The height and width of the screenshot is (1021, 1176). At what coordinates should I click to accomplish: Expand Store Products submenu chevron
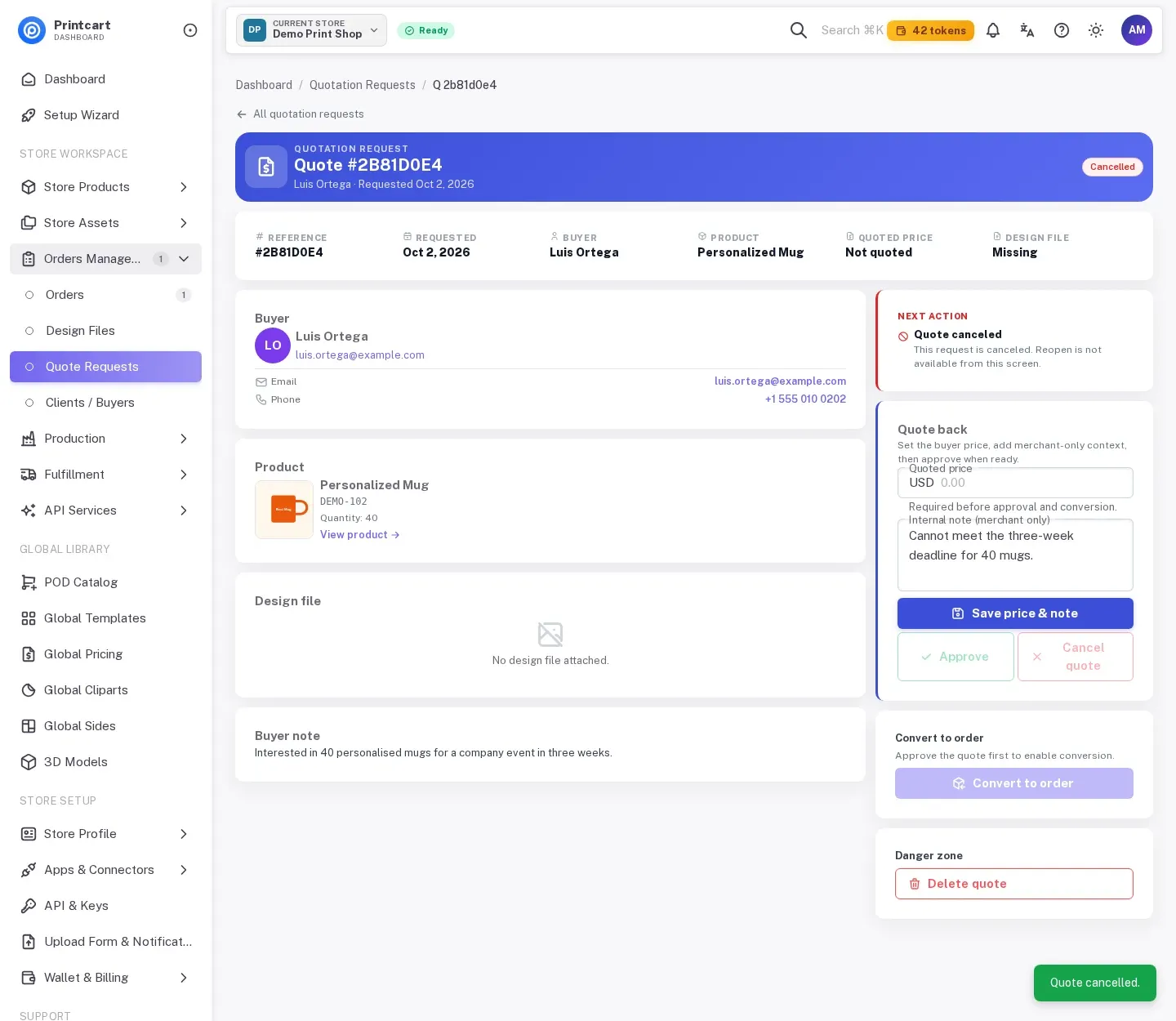tap(184, 187)
